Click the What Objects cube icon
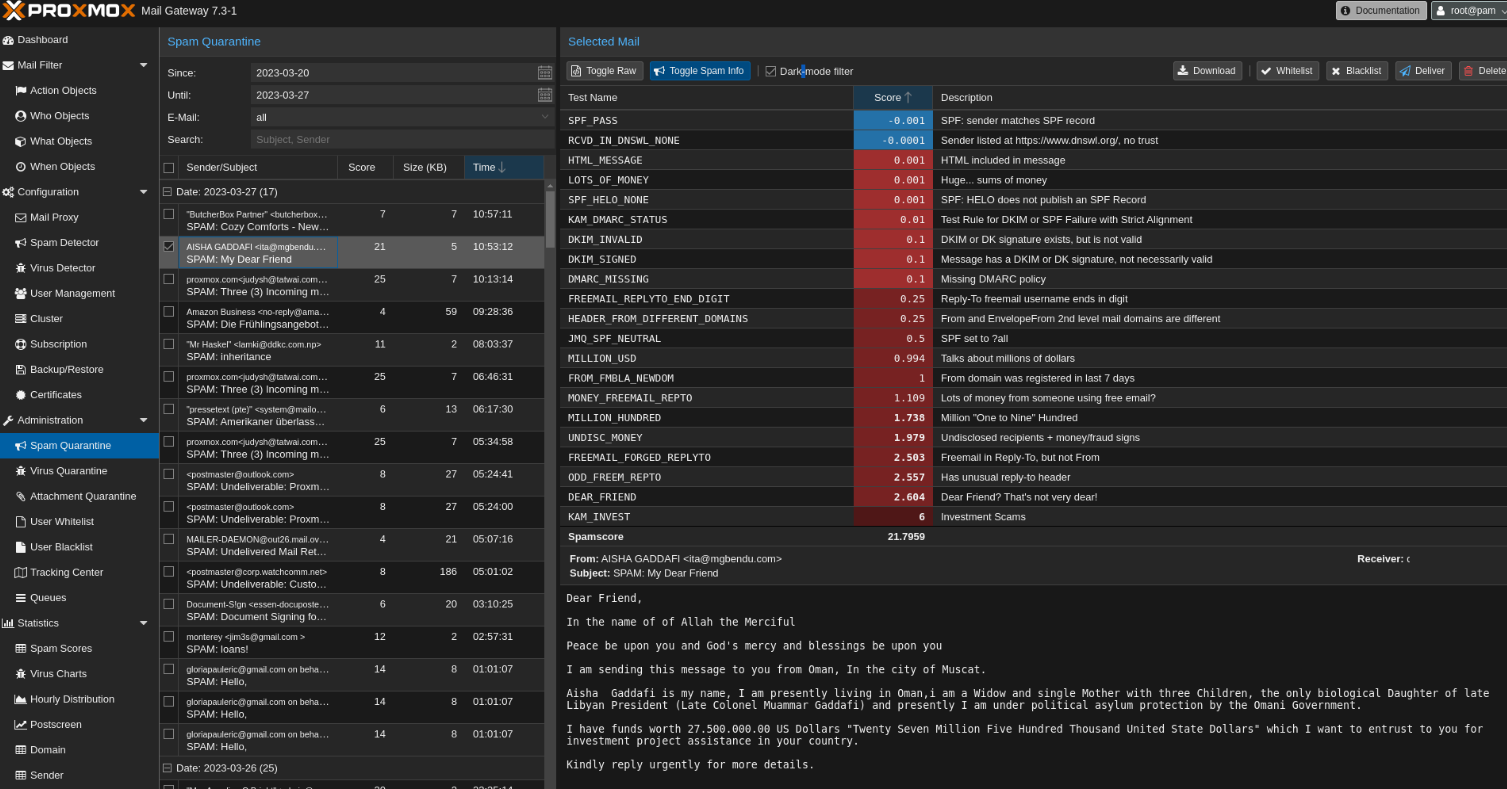This screenshot has width=1507, height=789. pyautogui.click(x=21, y=141)
